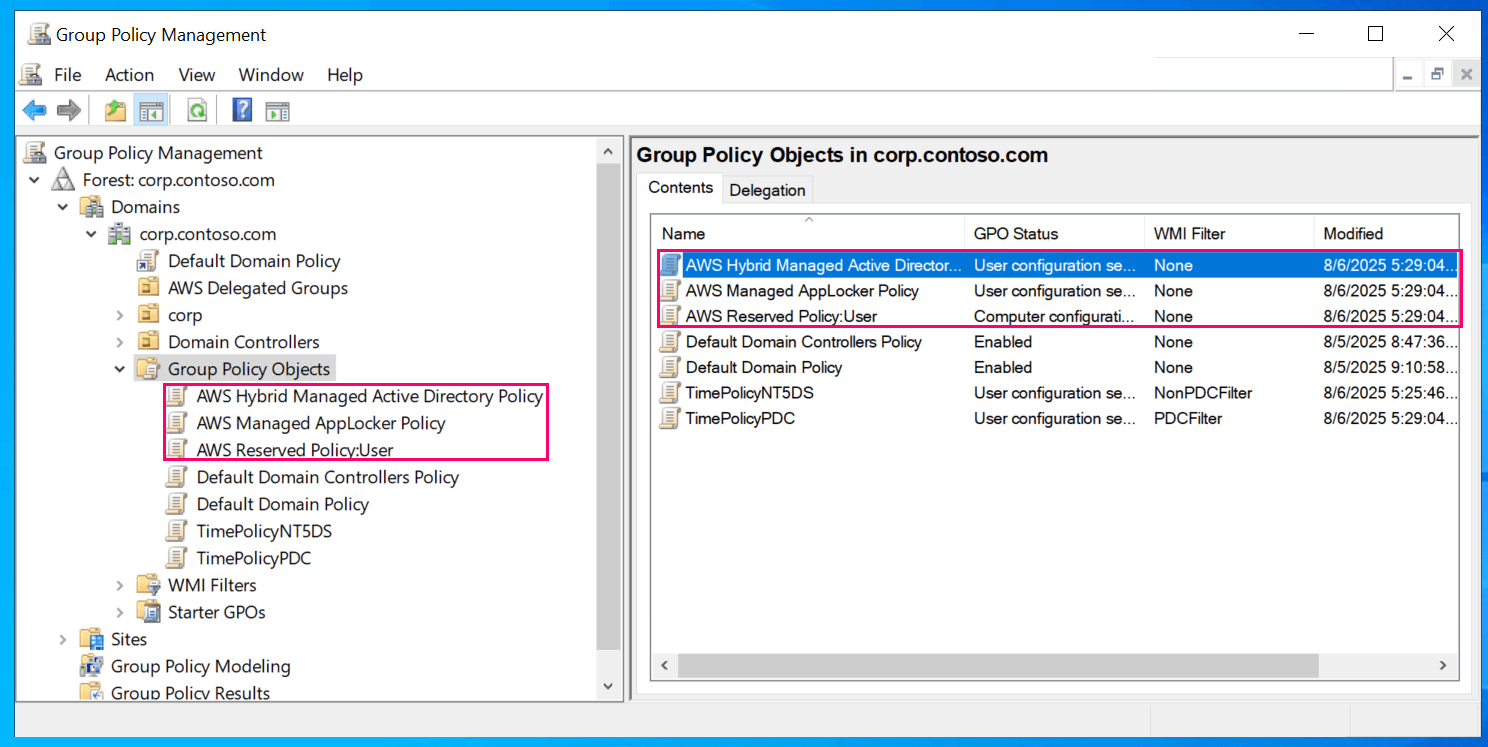Click the contents list scroll right arrow
This screenshot has height=747, width=1488.
[1443, 665]
